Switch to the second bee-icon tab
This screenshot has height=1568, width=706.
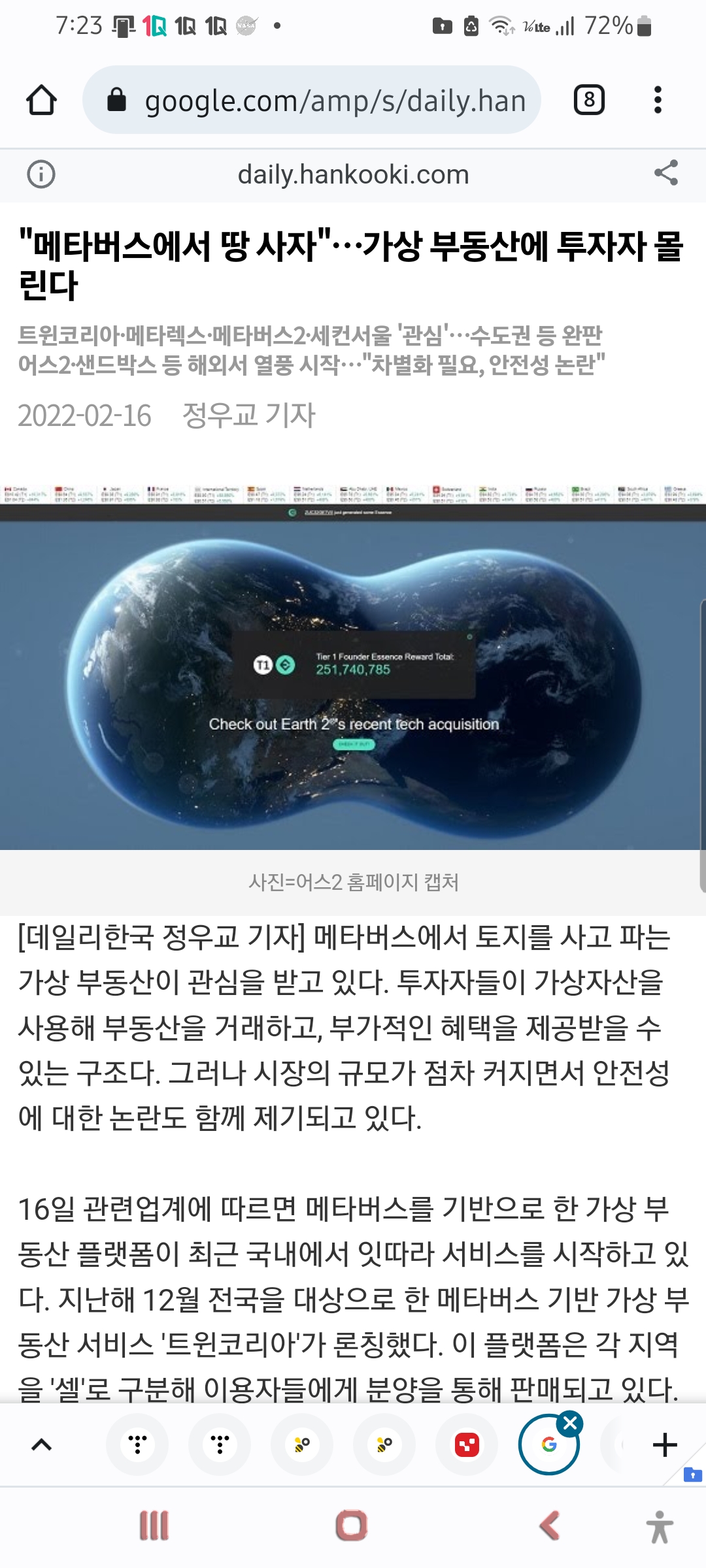tap(384, 1445)
